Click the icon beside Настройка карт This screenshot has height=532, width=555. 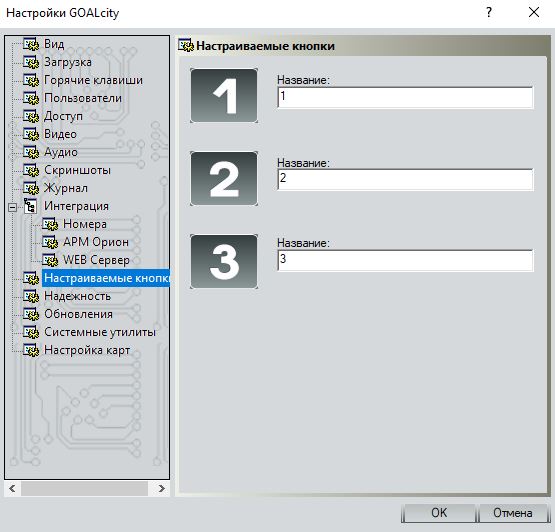(x=31, y=350)
